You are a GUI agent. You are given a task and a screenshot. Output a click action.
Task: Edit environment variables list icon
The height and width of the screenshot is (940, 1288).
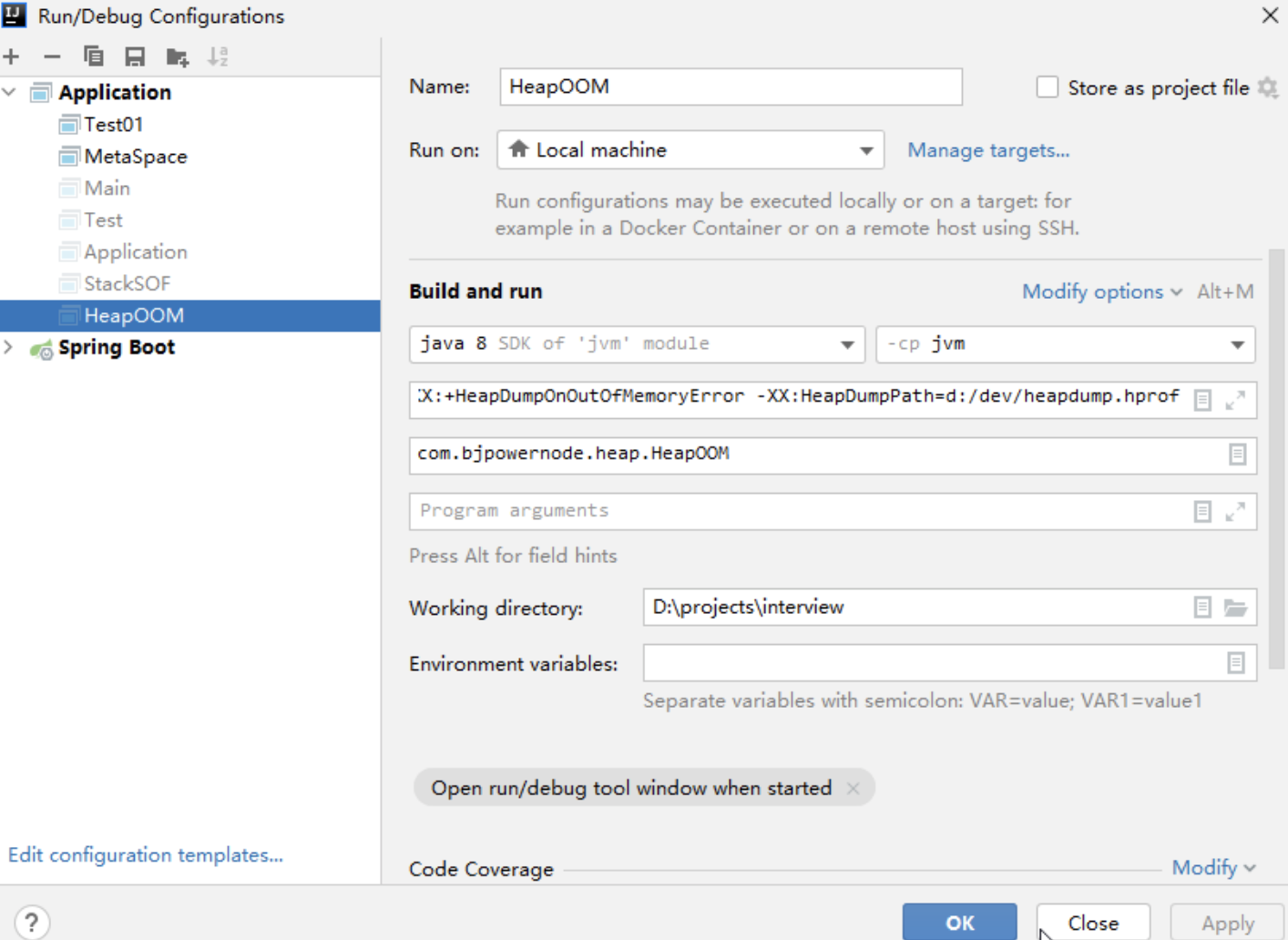coord(1235,663)
